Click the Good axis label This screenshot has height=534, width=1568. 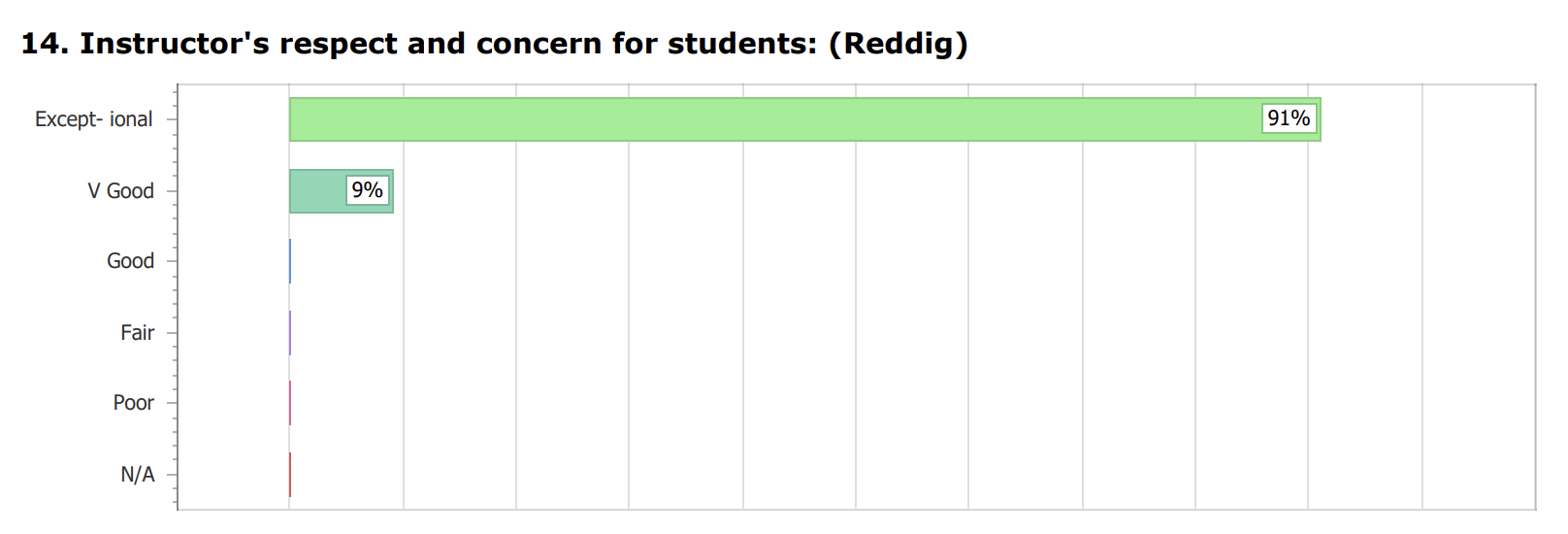pyautogui.click(x=130, y=261)
